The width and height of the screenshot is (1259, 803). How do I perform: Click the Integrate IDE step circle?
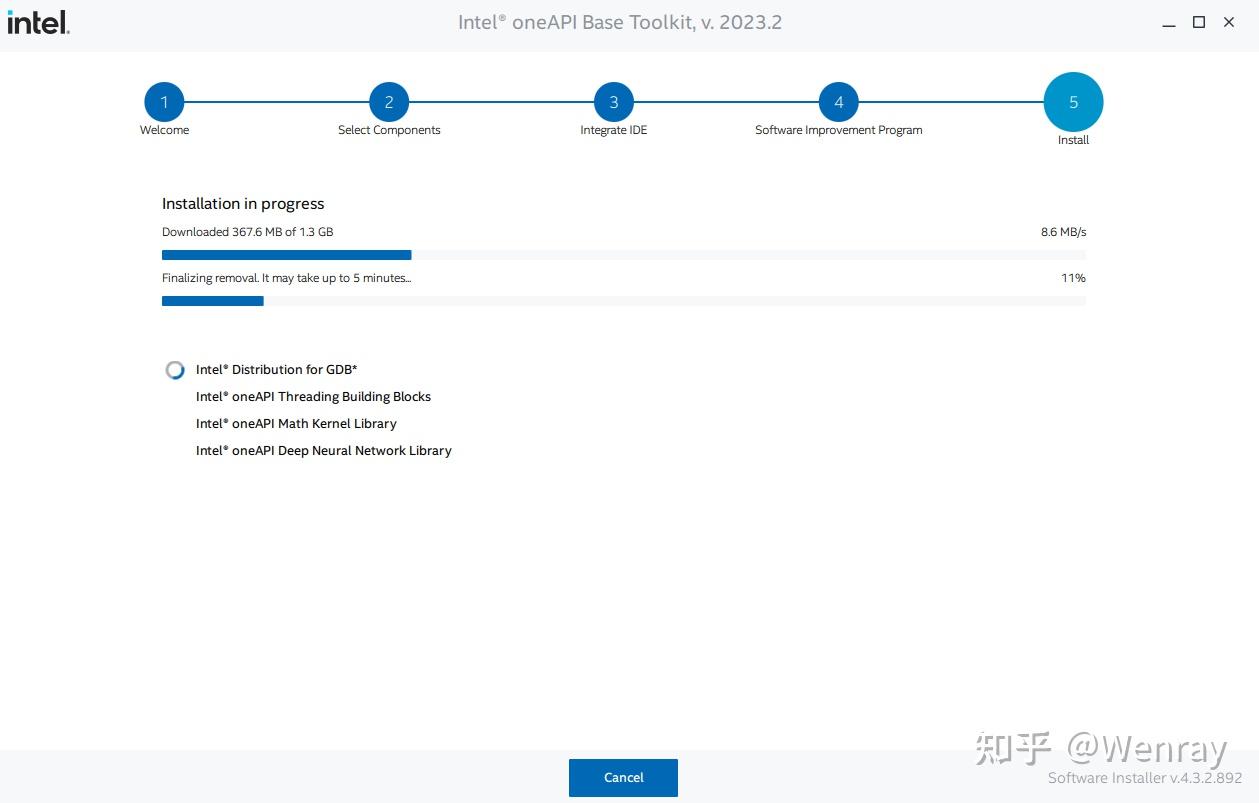click(x=613, y=101)
